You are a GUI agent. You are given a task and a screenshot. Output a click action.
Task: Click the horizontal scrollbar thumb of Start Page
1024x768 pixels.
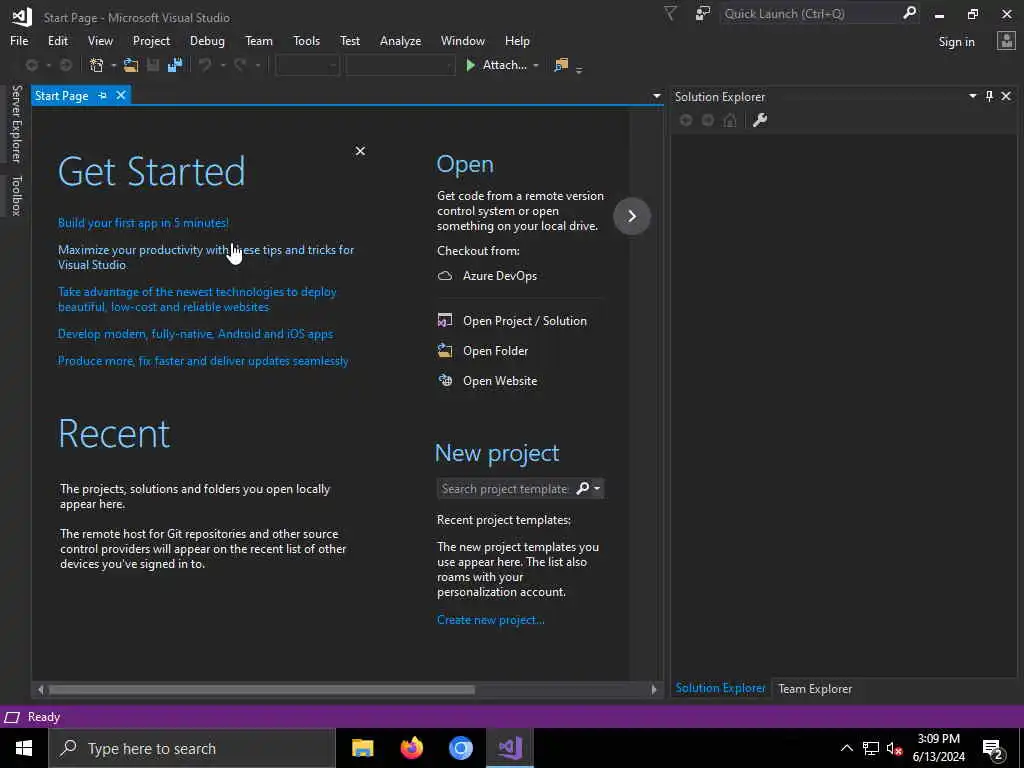point(262,690)
